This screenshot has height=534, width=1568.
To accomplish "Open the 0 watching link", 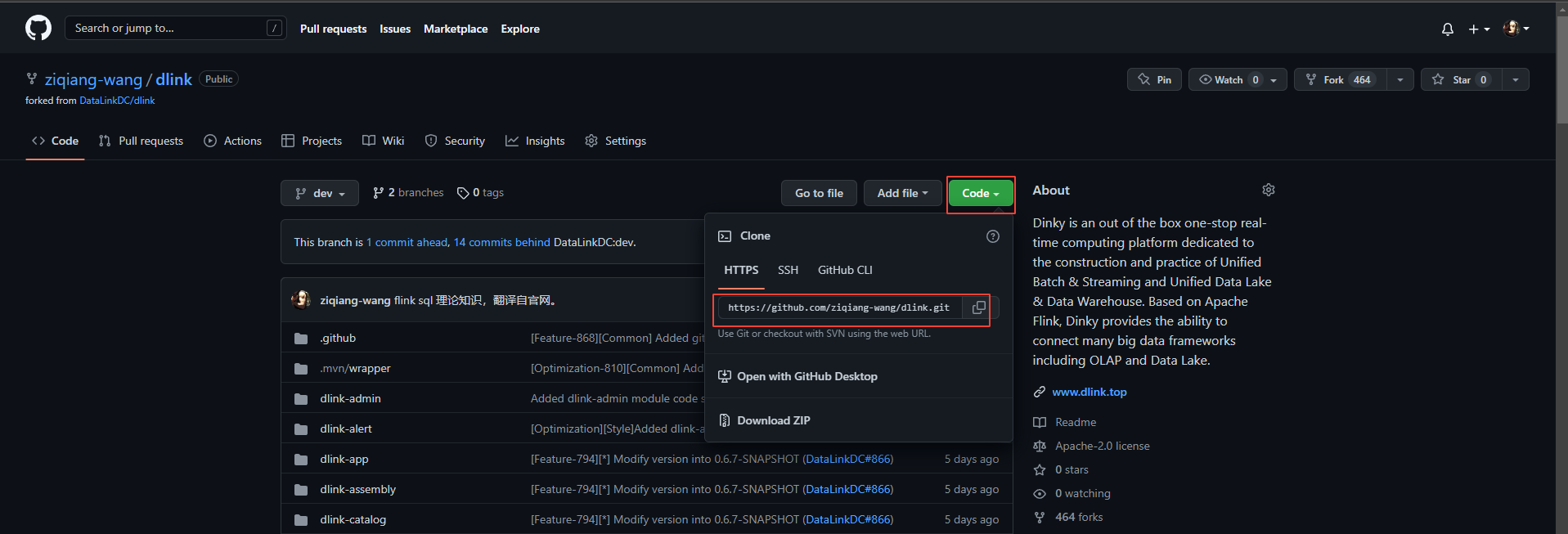I will (1072, 493).
